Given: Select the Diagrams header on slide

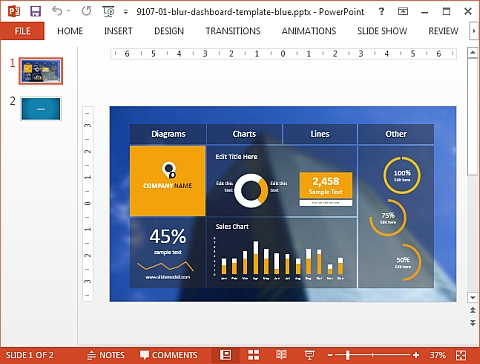Looking at the screenshot, I should coord(168,134).
